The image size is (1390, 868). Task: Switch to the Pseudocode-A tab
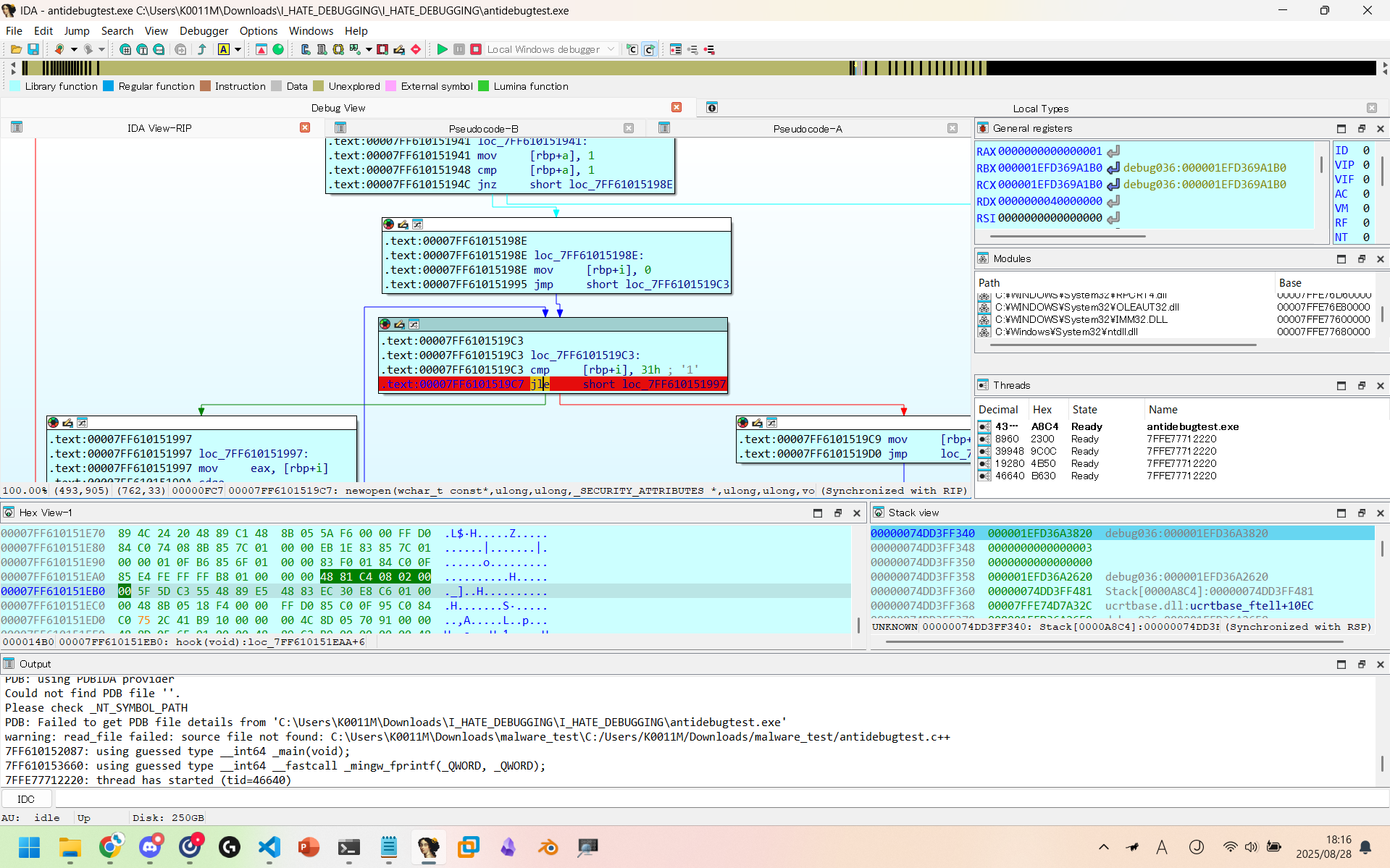tap(807, 129)
